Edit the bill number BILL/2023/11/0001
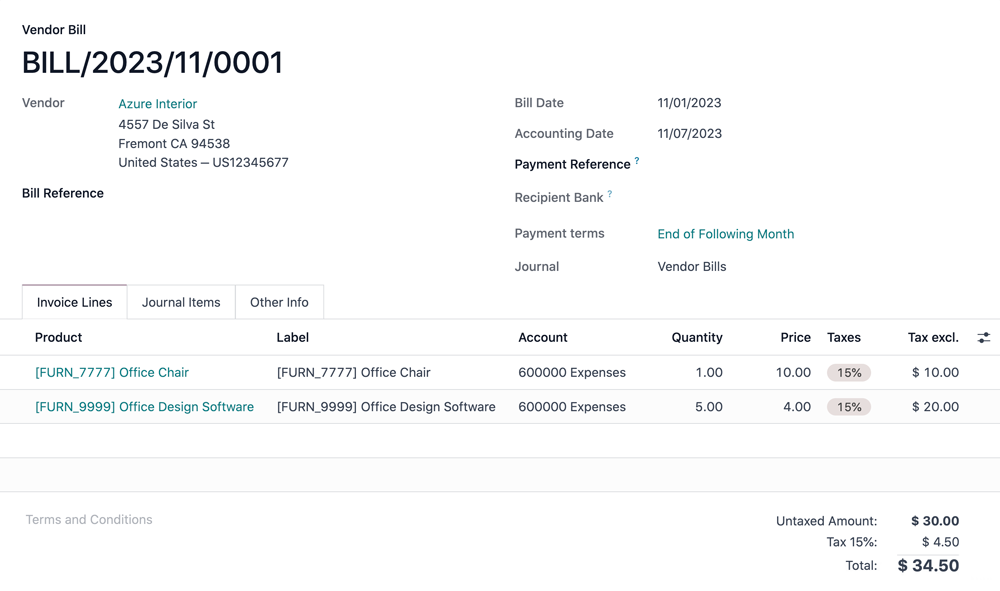This screenshot has height=591, width=1000. (x=153, y=62)
